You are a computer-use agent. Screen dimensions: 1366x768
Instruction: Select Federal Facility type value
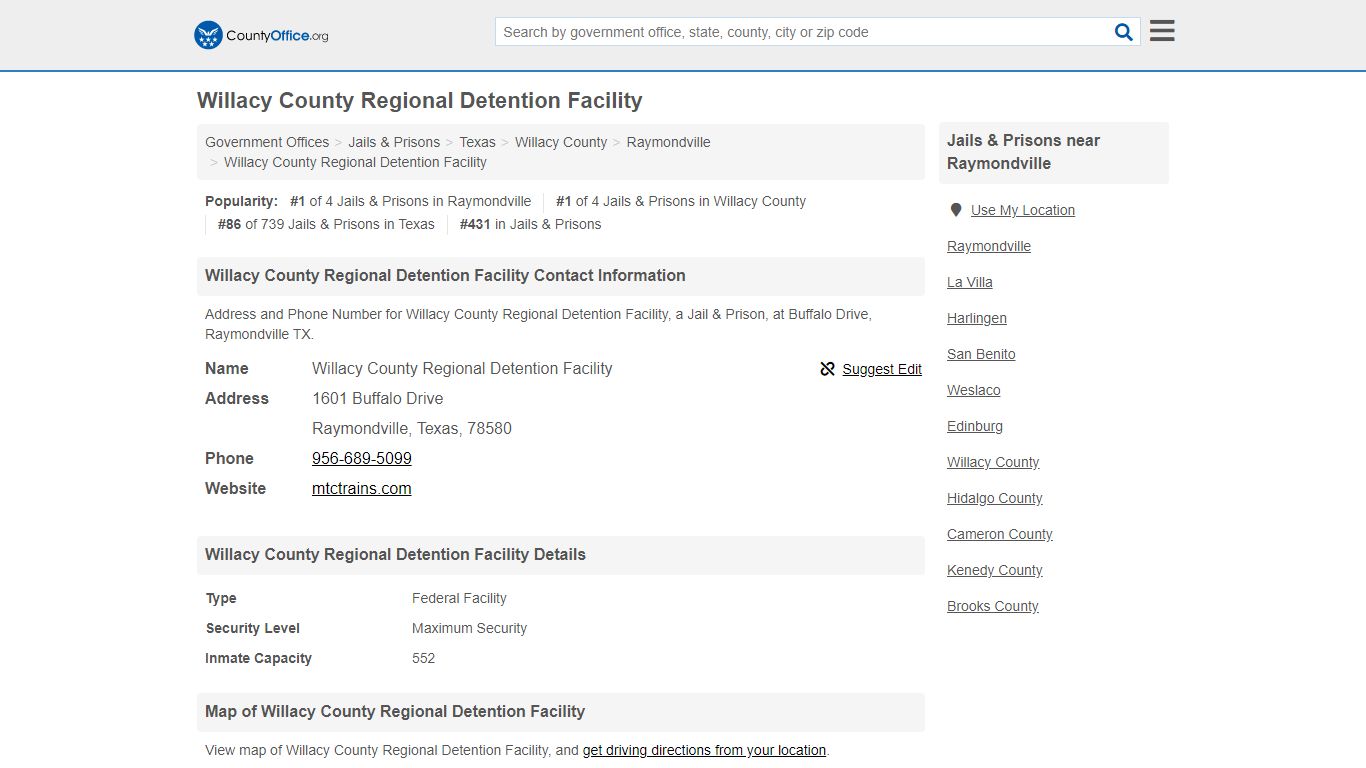coord(459,598)
